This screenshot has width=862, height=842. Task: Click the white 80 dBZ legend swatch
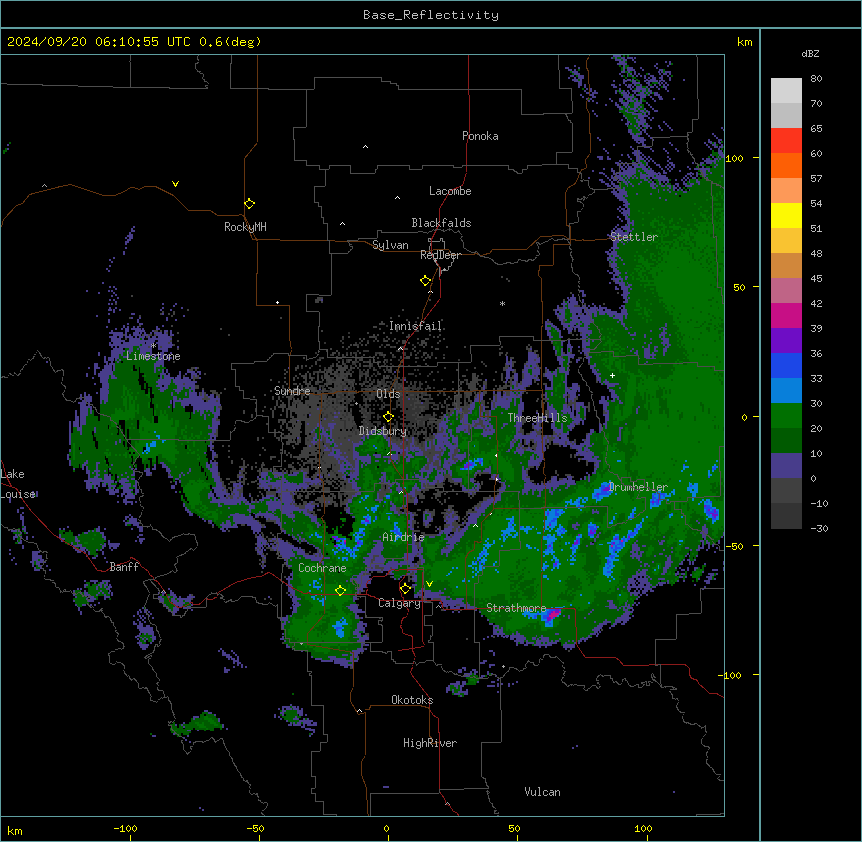click(786, 91)
